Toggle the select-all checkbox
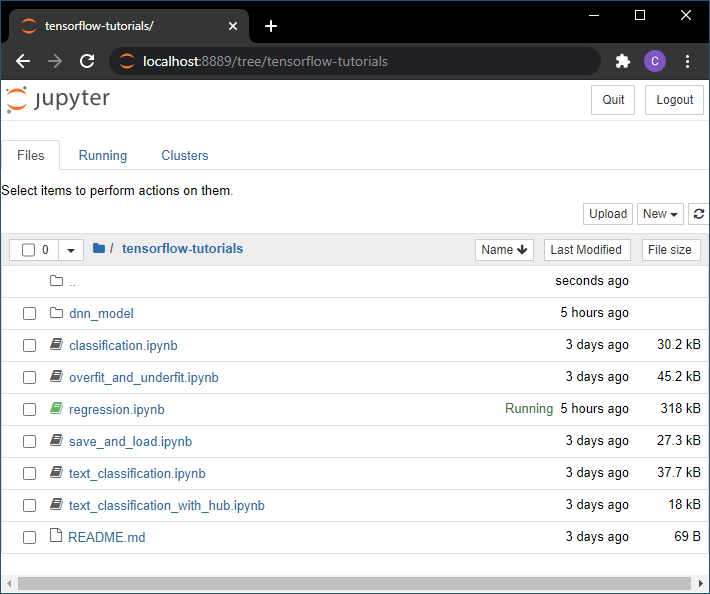 tap(29, 250)
